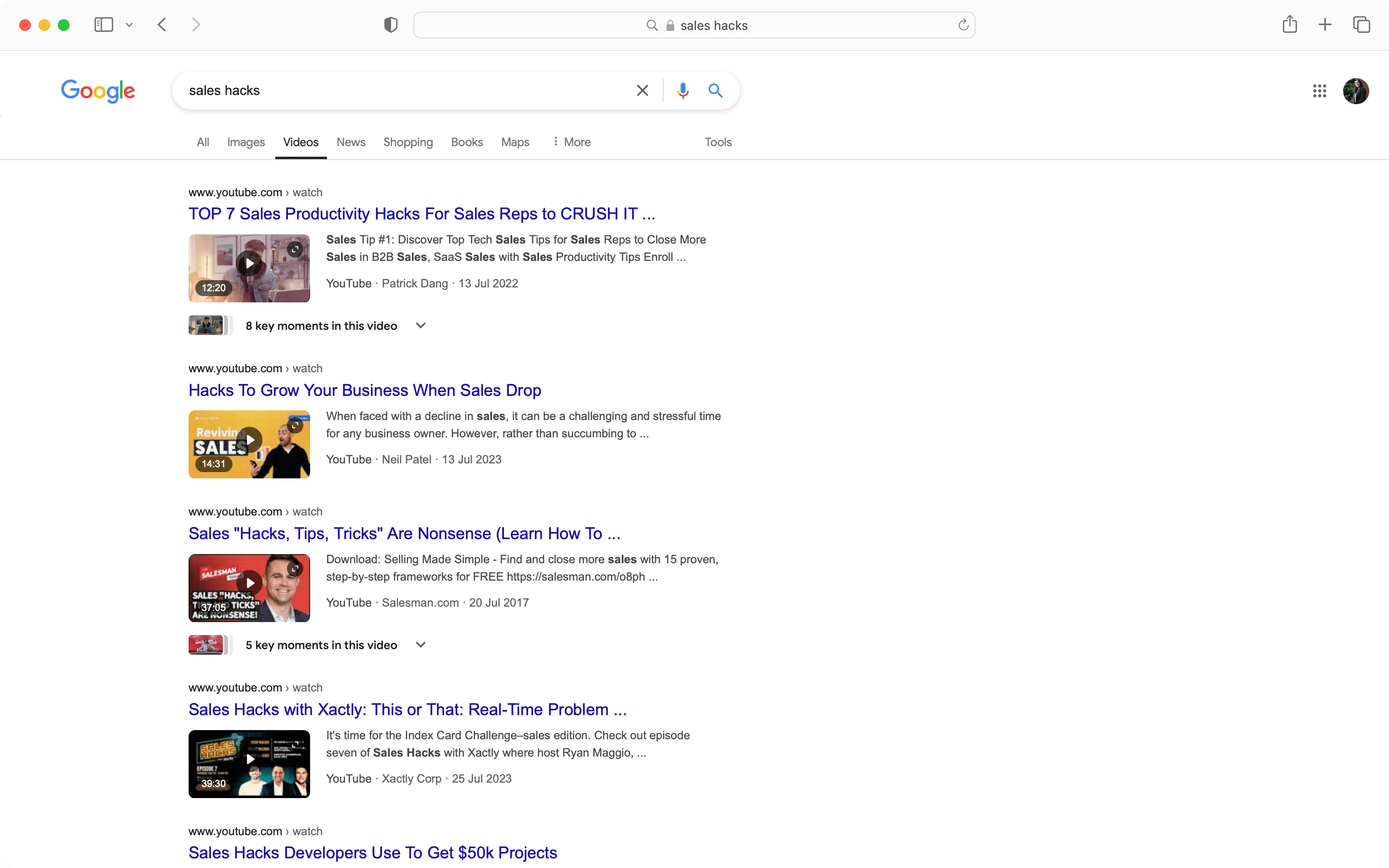Go back to the previous page
1389x868 pixels.
163,25
